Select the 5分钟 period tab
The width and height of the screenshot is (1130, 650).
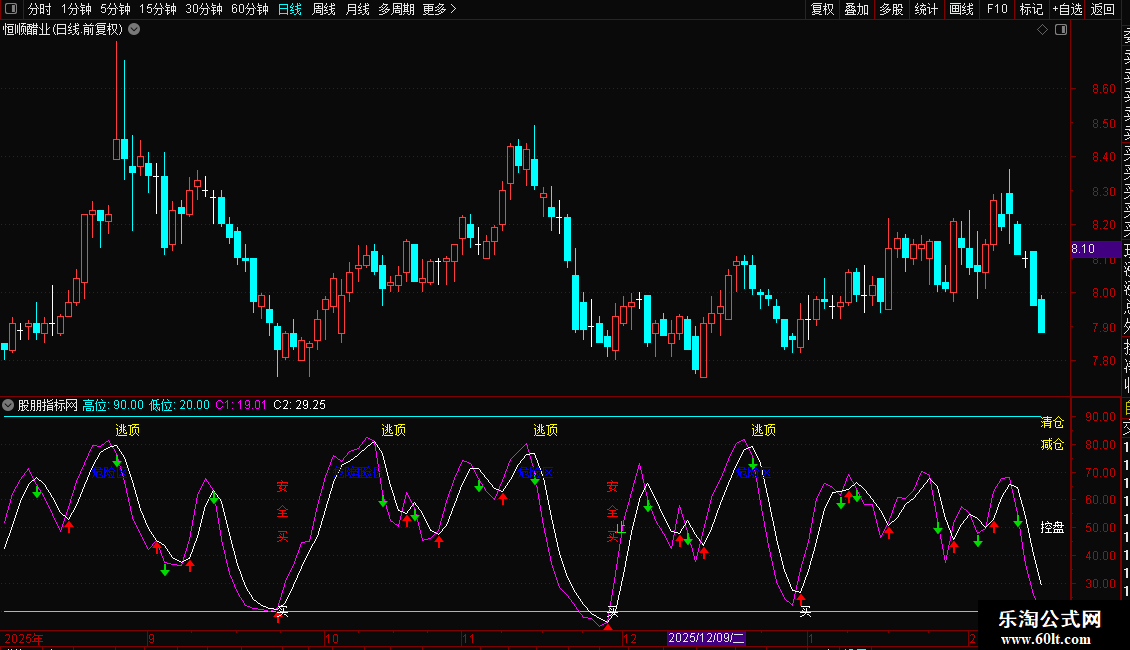115,9
